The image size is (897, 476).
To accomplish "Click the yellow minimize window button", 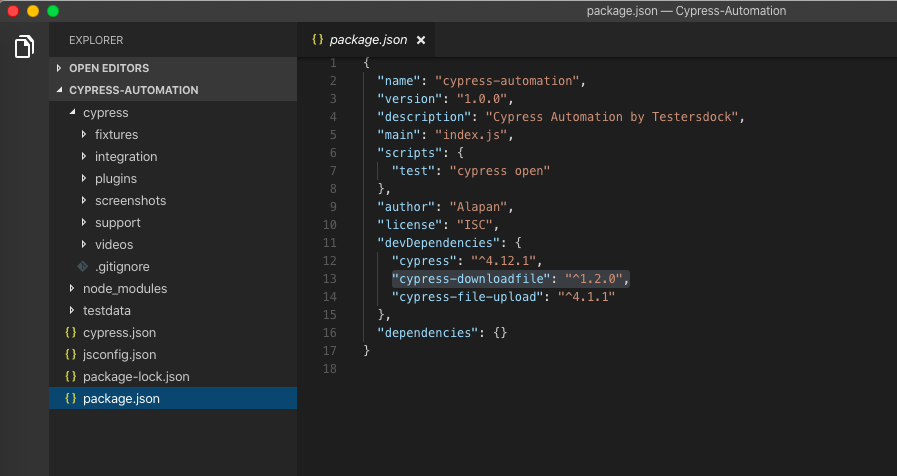I will coord(33,11).
